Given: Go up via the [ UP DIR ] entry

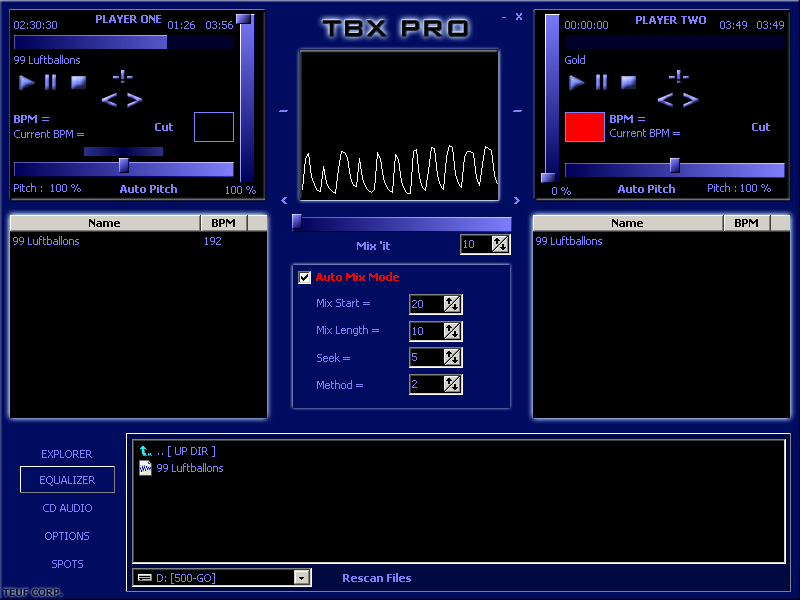Looking at the screenshot, I should point(178,451).
